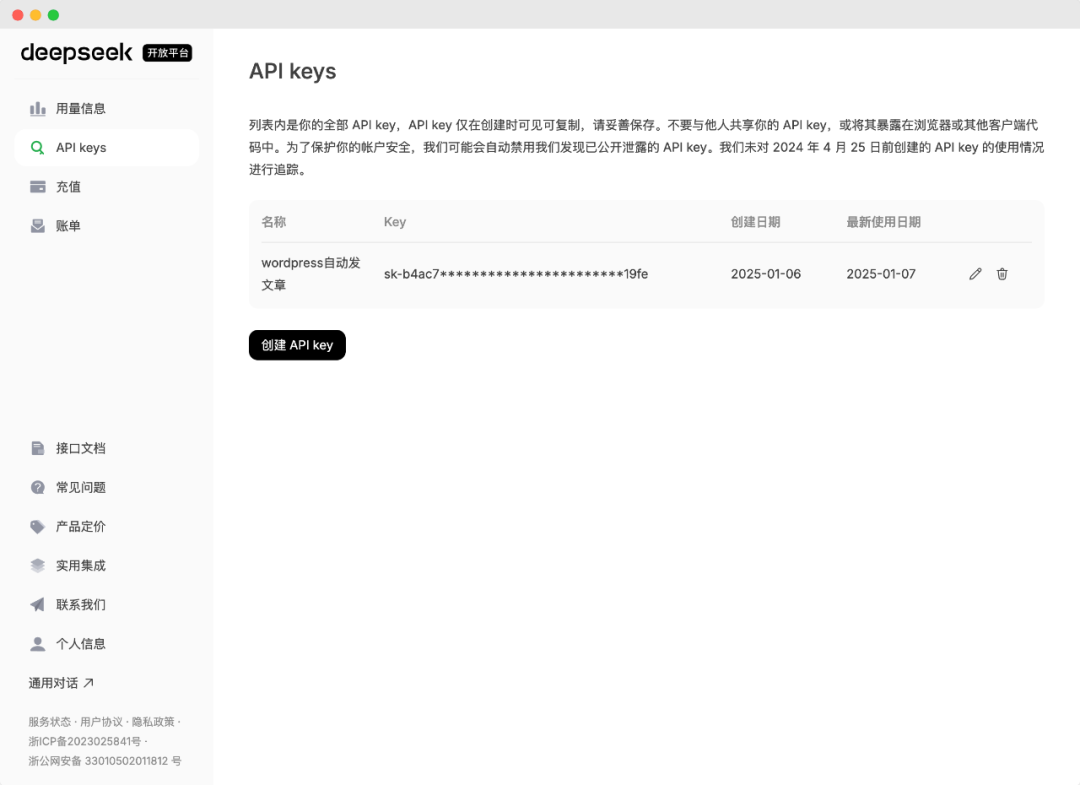Close the window with the red button
Screen dimensions: 1080x785
[18, 14]
